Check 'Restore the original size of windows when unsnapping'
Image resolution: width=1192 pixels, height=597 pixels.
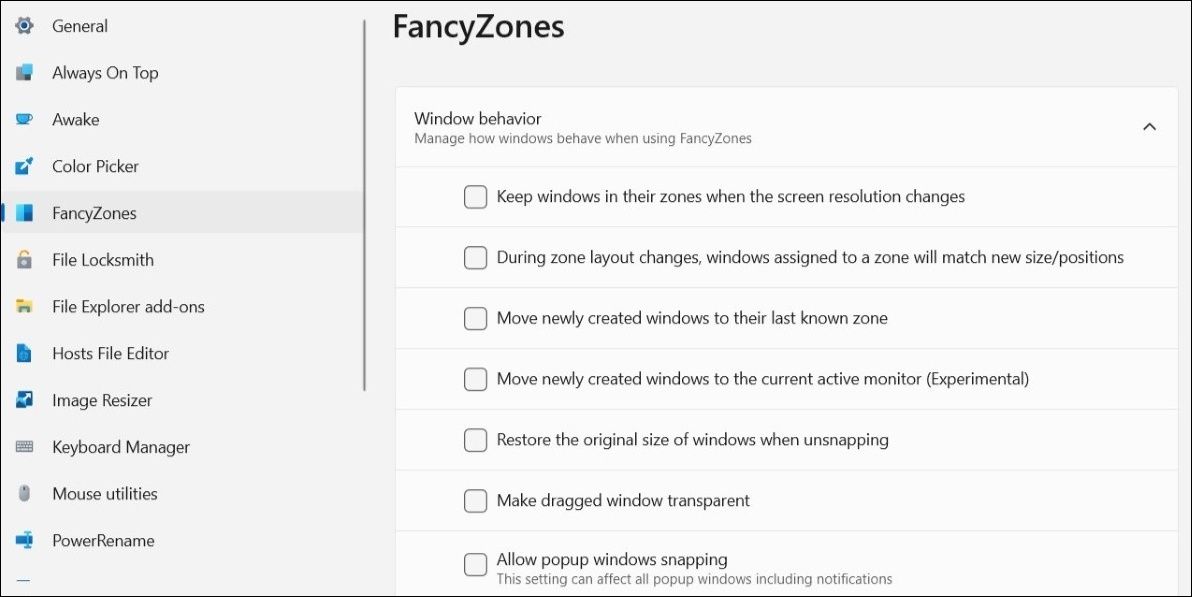[475, 439]
